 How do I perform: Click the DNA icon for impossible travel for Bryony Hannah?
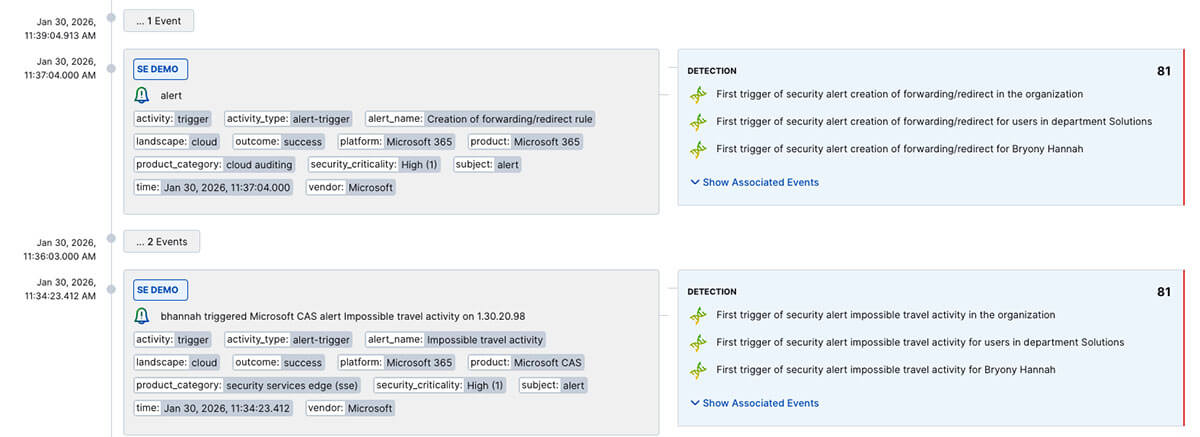[x=698, y=370]
